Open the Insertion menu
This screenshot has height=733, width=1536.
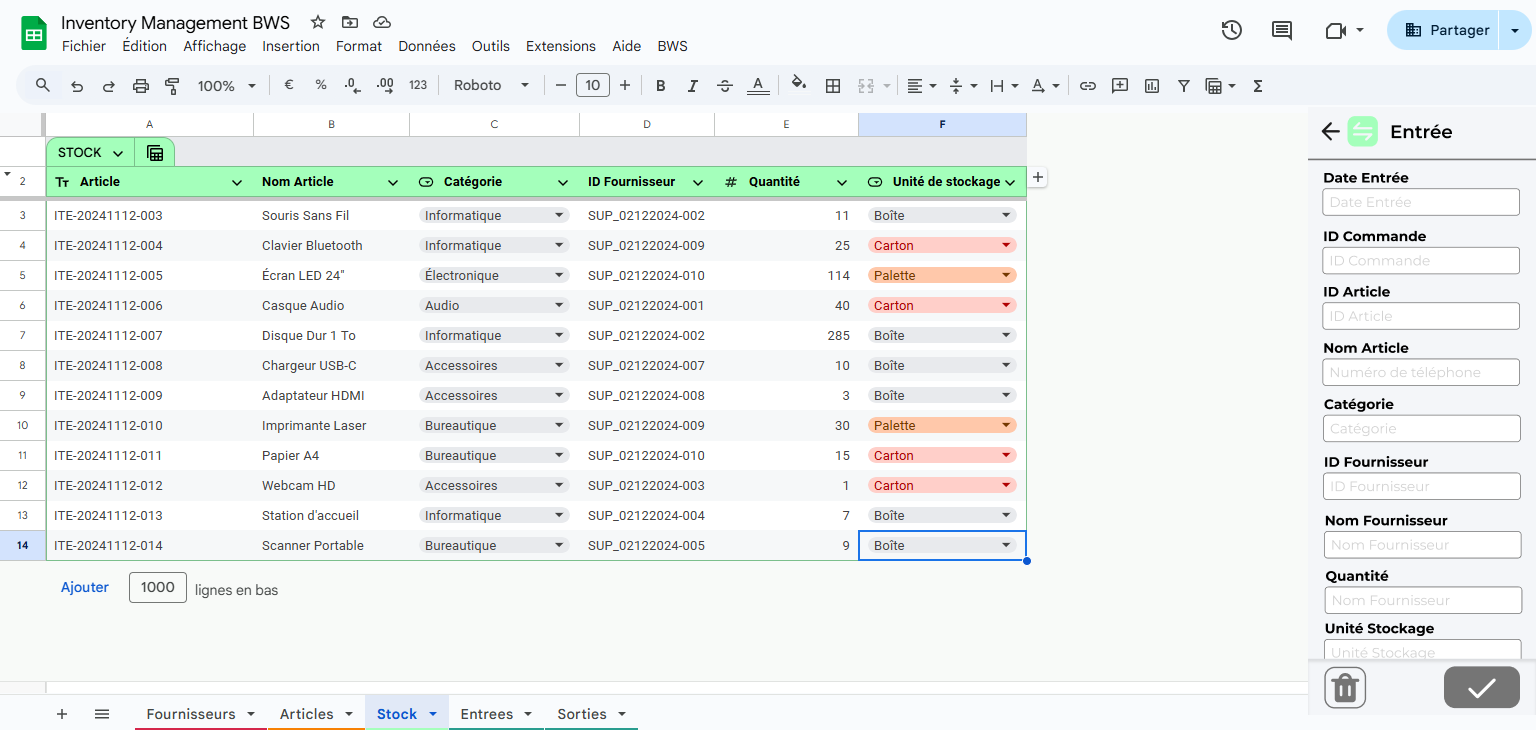coord(291,46)
